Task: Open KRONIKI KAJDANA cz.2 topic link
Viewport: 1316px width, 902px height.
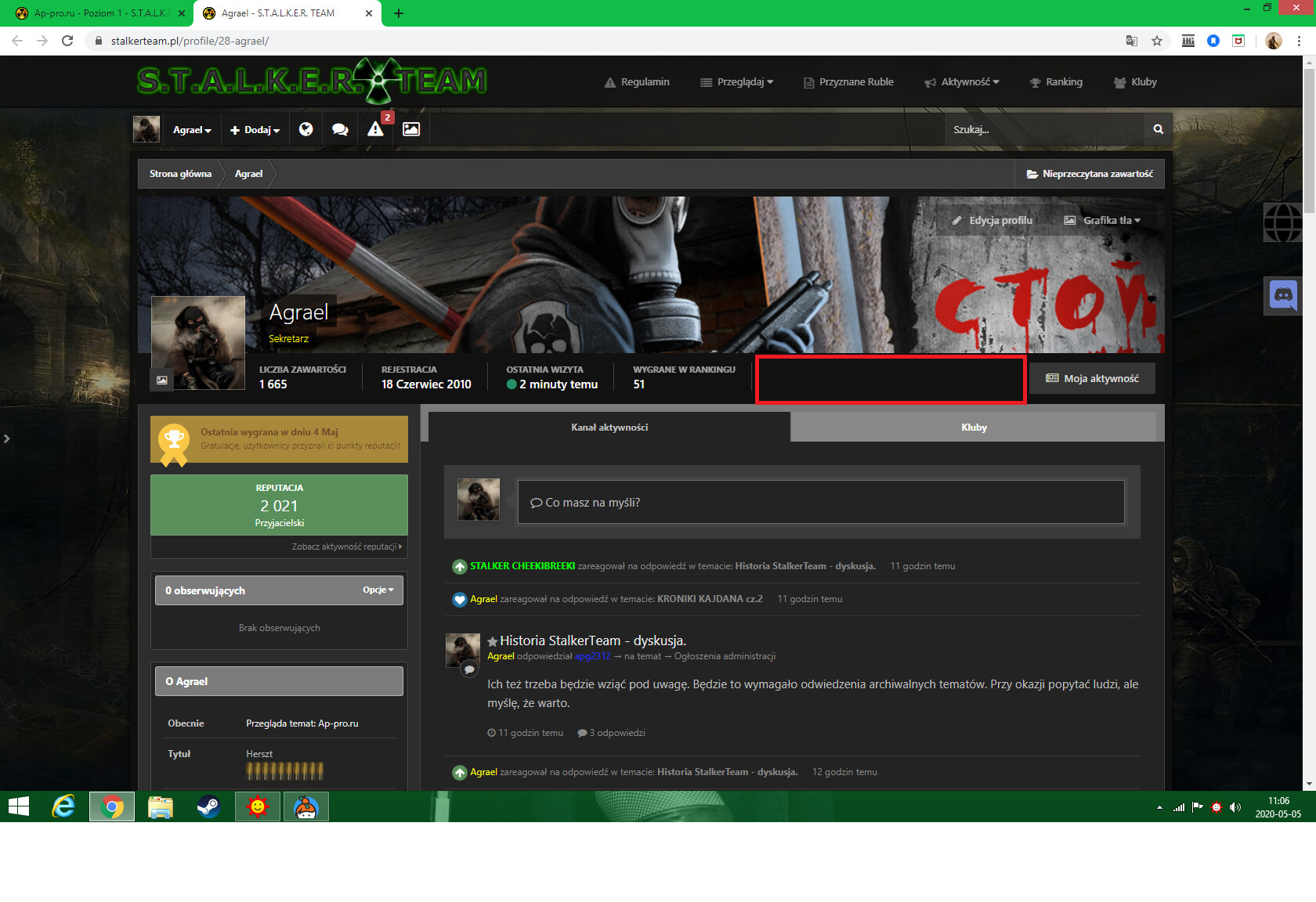Action: point(710,599)
